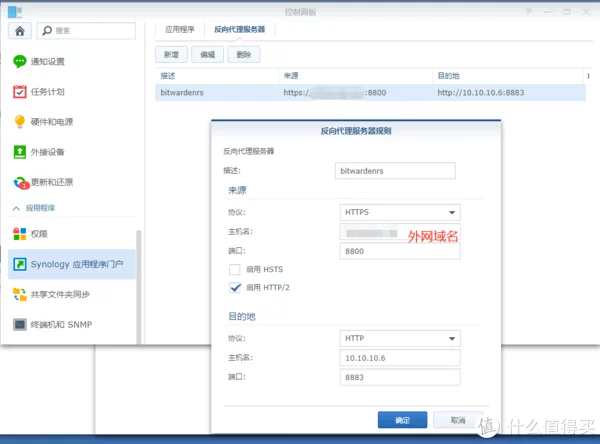Sort by the 目的地 column header
Viewport: 600px width, 444px height.
[508, 76]
